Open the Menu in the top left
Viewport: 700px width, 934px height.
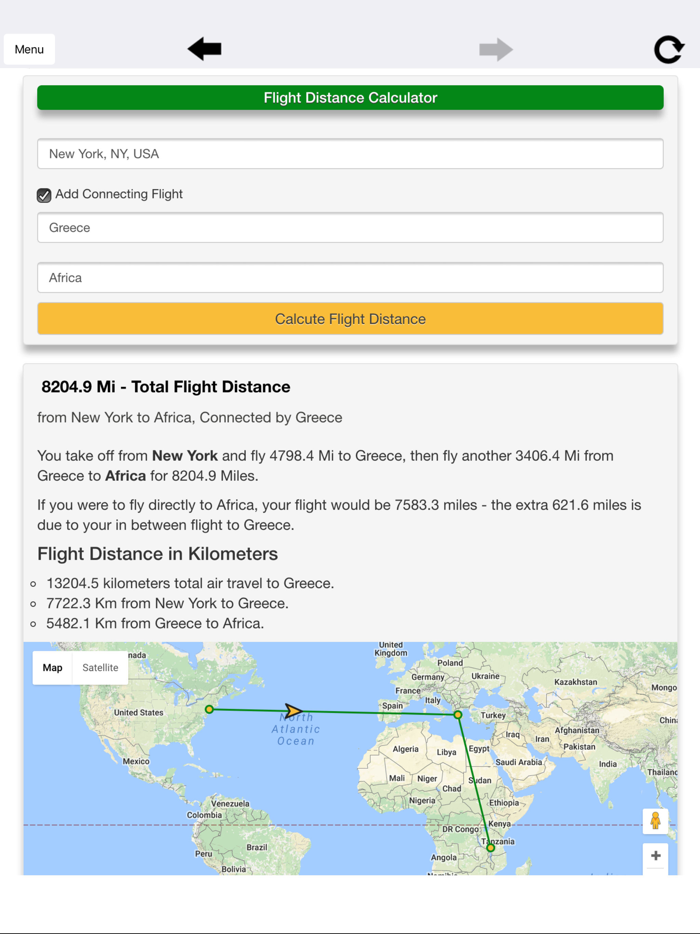[x=29, y=48]
